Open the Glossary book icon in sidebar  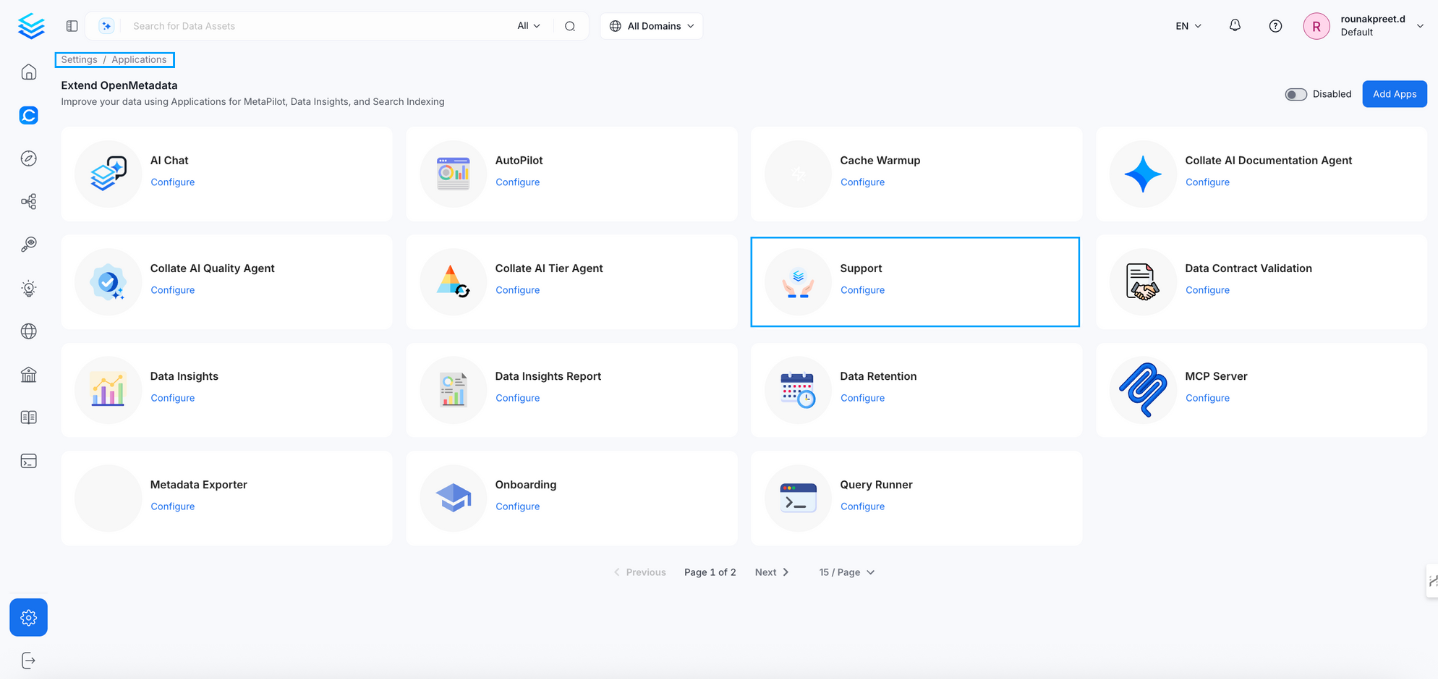click(28, 417)
